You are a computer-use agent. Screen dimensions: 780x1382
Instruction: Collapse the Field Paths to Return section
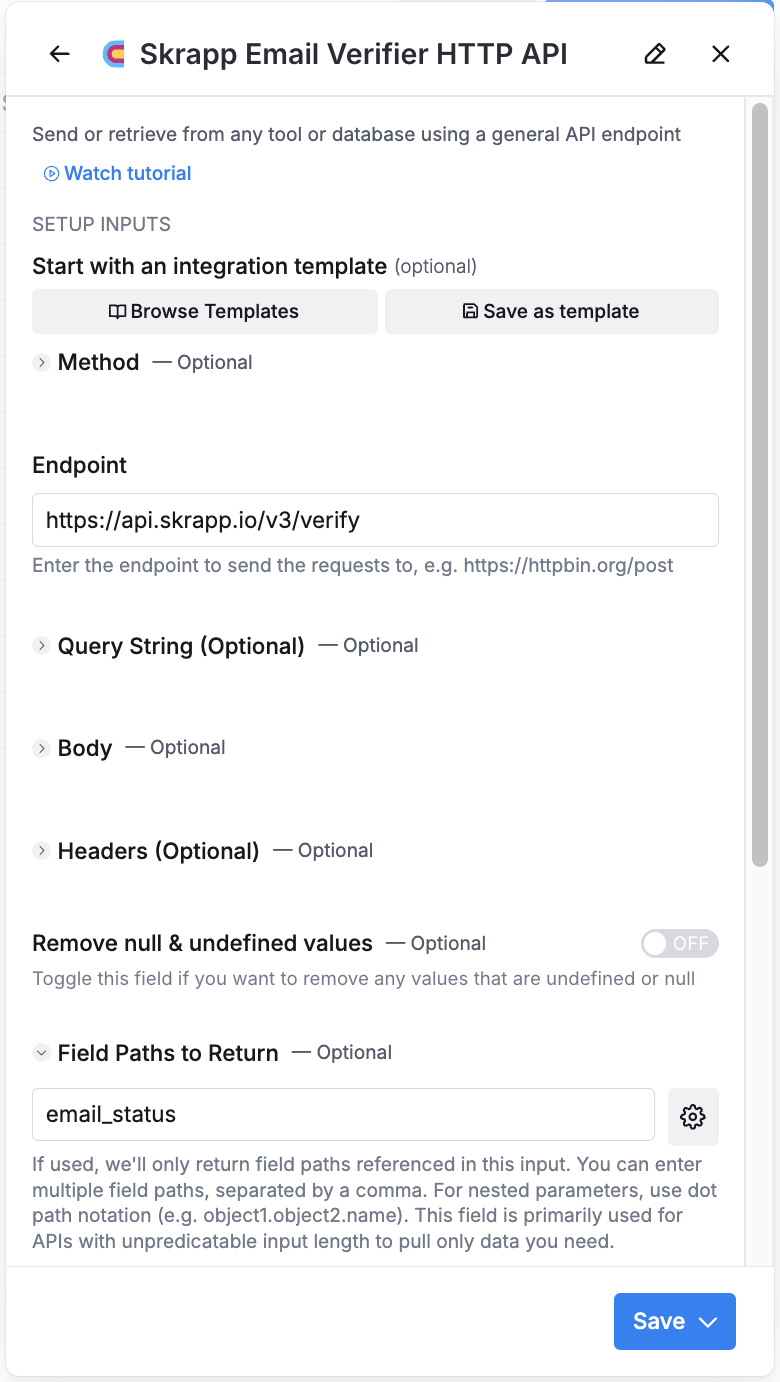tap(41, 1052)
